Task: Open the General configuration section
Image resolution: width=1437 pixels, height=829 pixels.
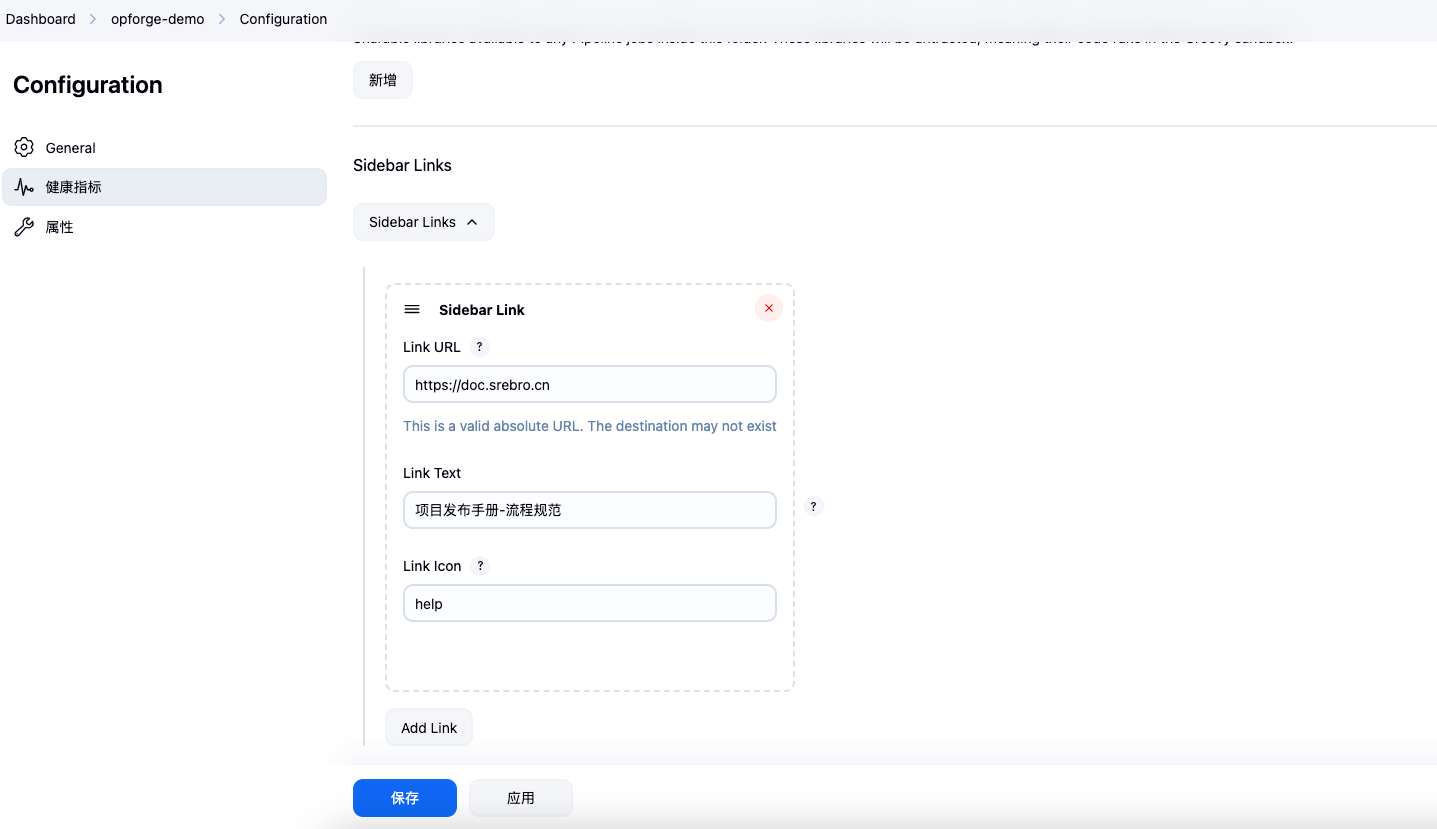Action: [x=70, y=148]
